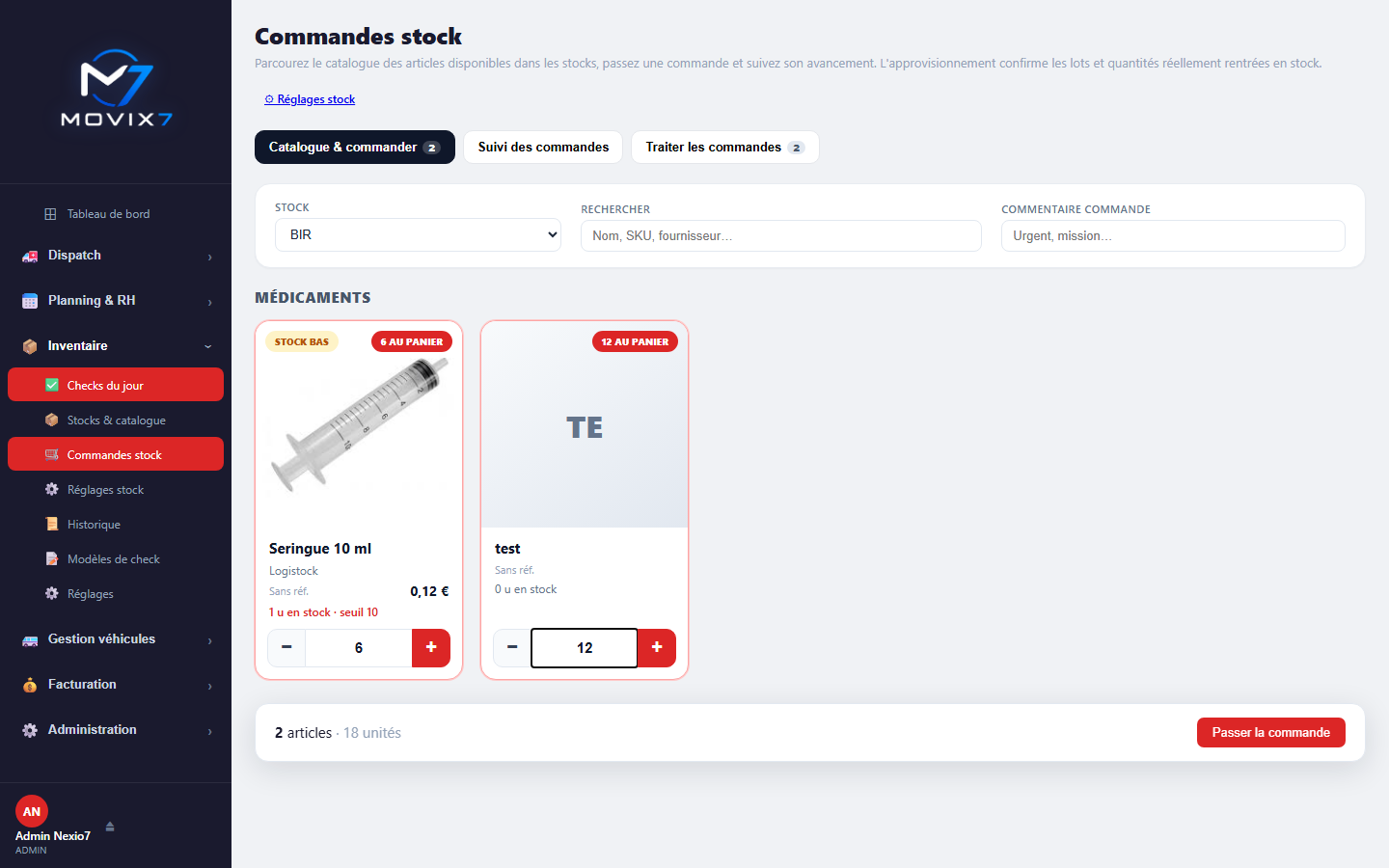Click the Dispatch ambulance icon
This screenshot has height=868, width=1389.
pos(30,256)
